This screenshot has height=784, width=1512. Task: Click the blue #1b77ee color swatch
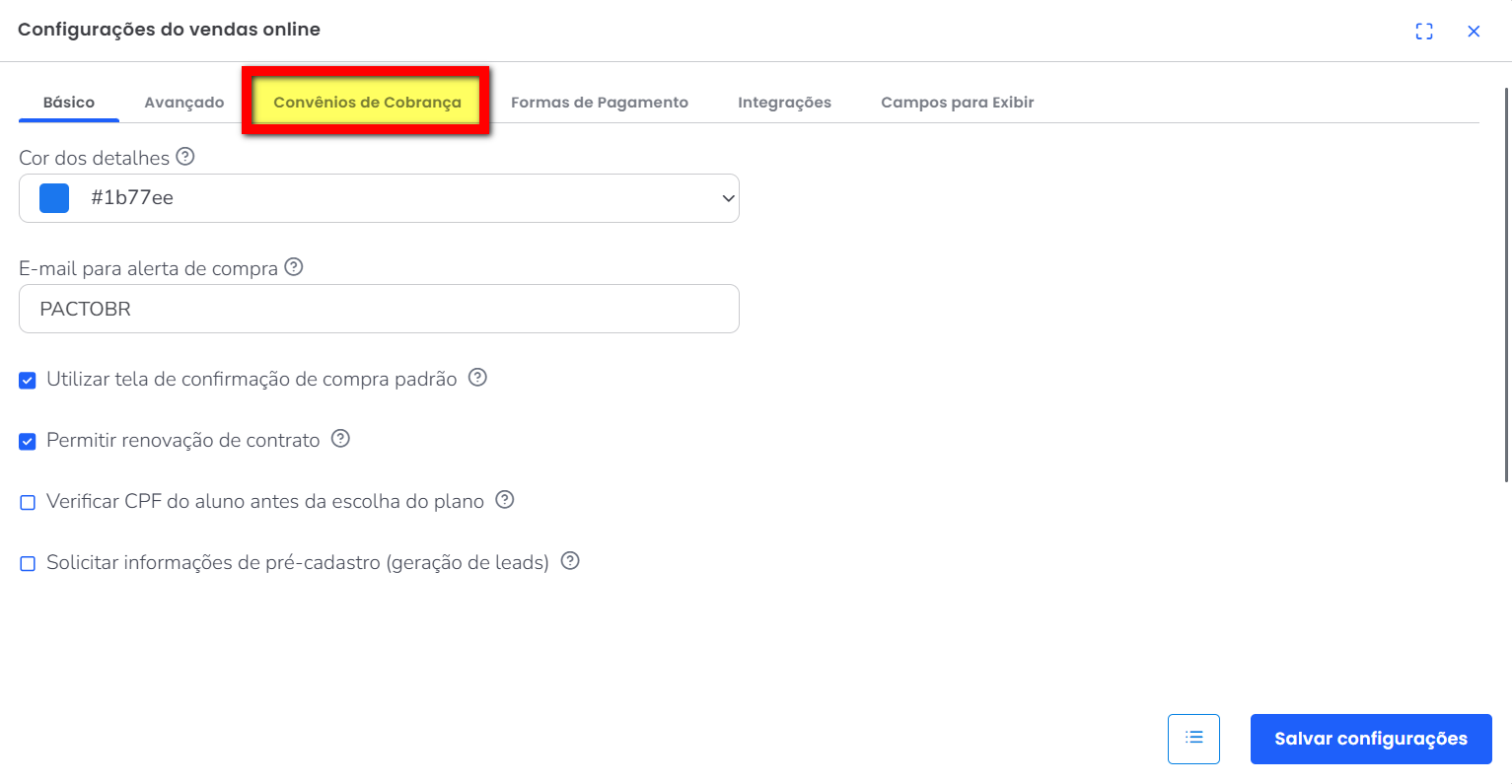[x=54, y=198]
